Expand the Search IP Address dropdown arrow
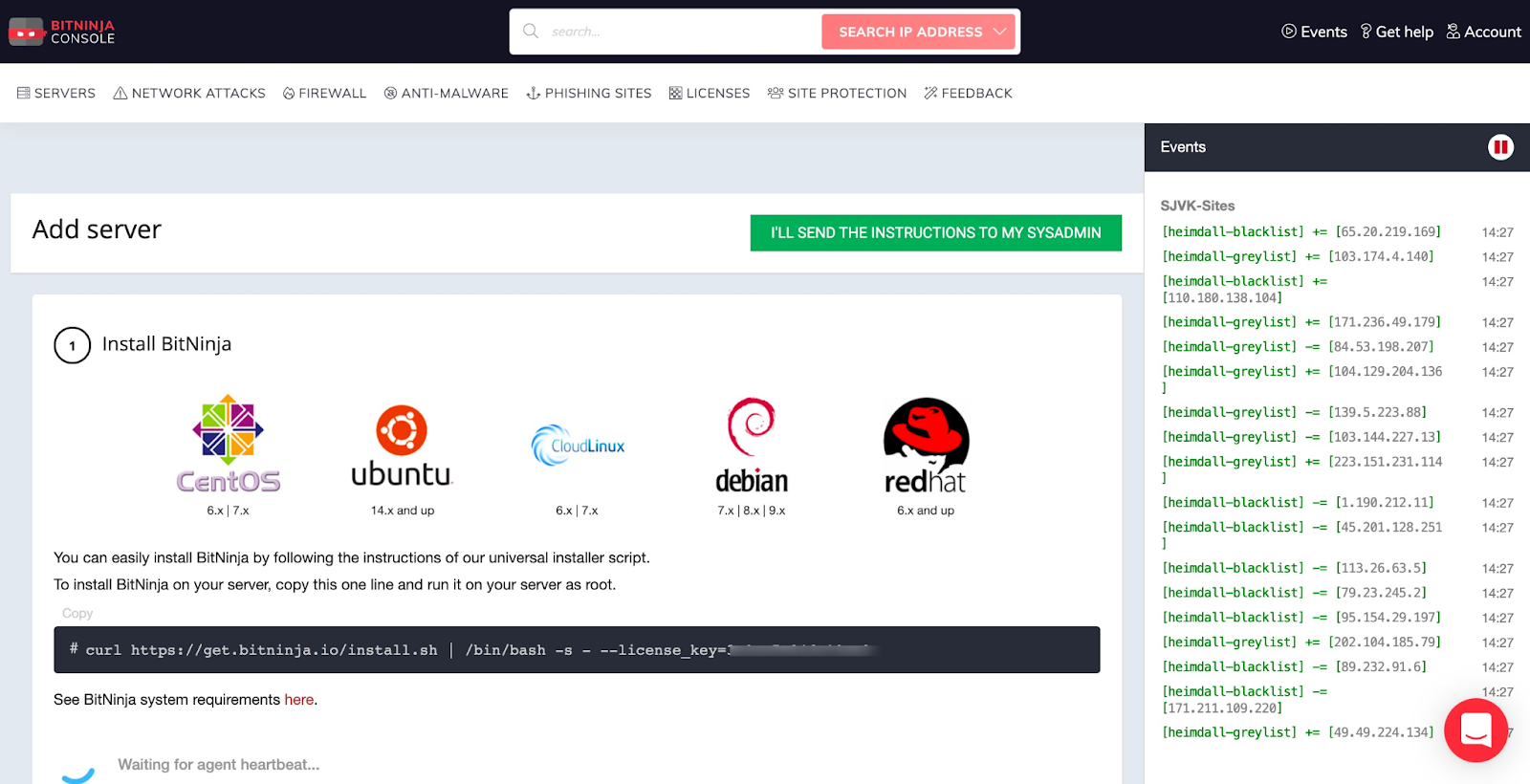The height and width of the screenshot is (784, 1530). 1000,32
